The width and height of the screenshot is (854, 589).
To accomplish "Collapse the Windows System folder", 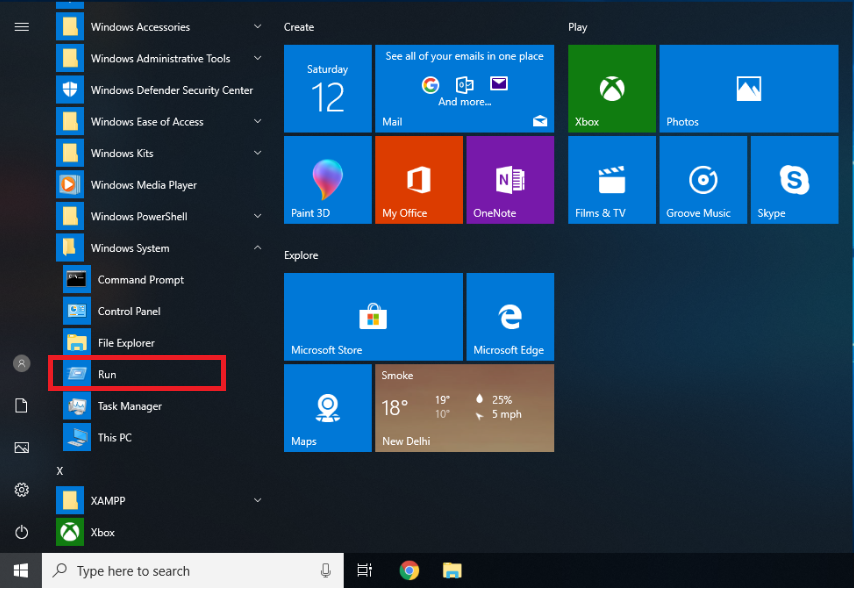I will click(159, 248).
